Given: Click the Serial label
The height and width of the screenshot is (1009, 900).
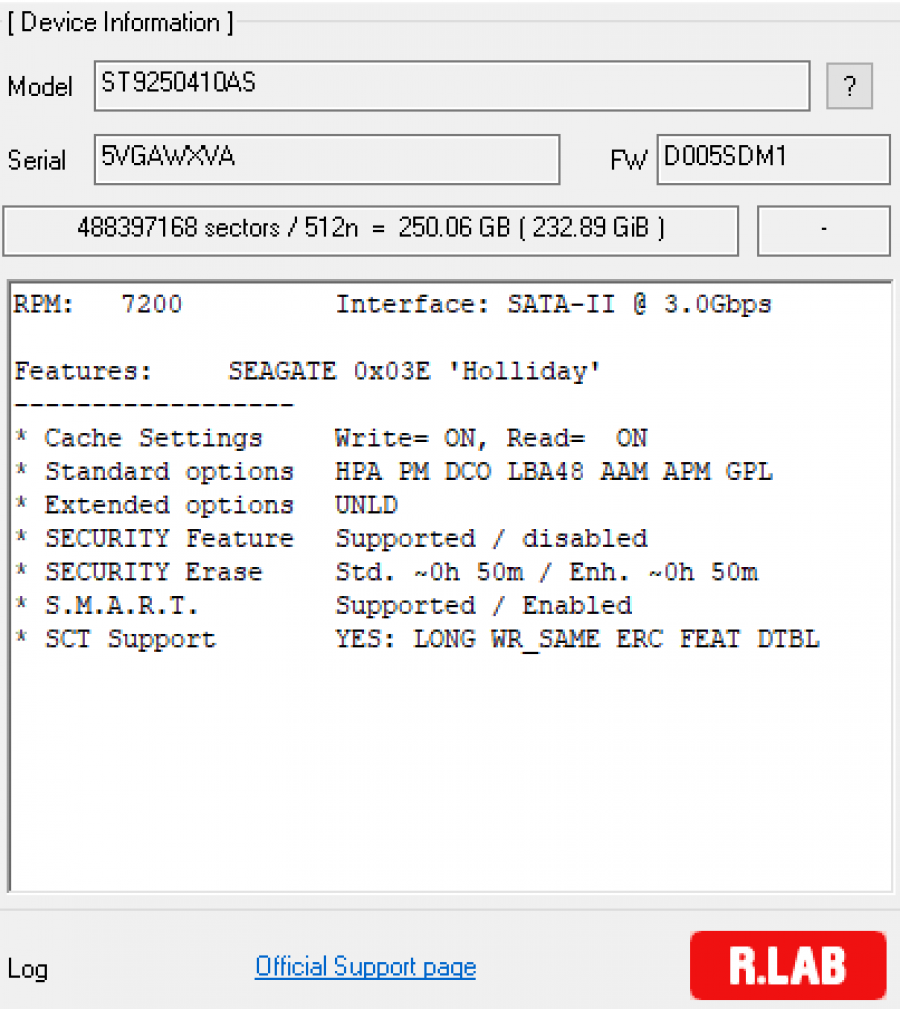Looking at the screenshot, I should coord(37,160).
